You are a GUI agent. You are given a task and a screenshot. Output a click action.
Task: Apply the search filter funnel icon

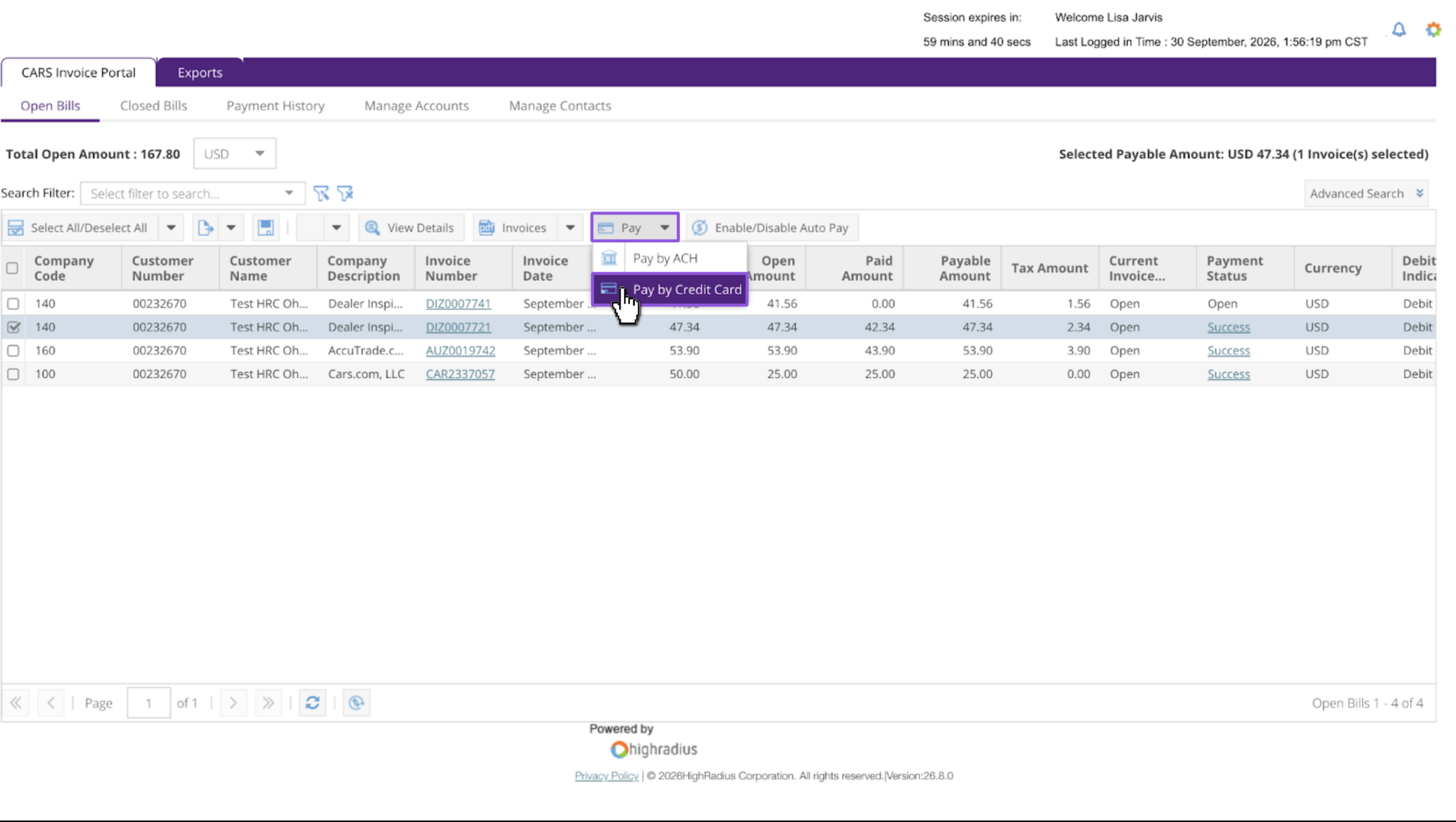click(321, 193)
